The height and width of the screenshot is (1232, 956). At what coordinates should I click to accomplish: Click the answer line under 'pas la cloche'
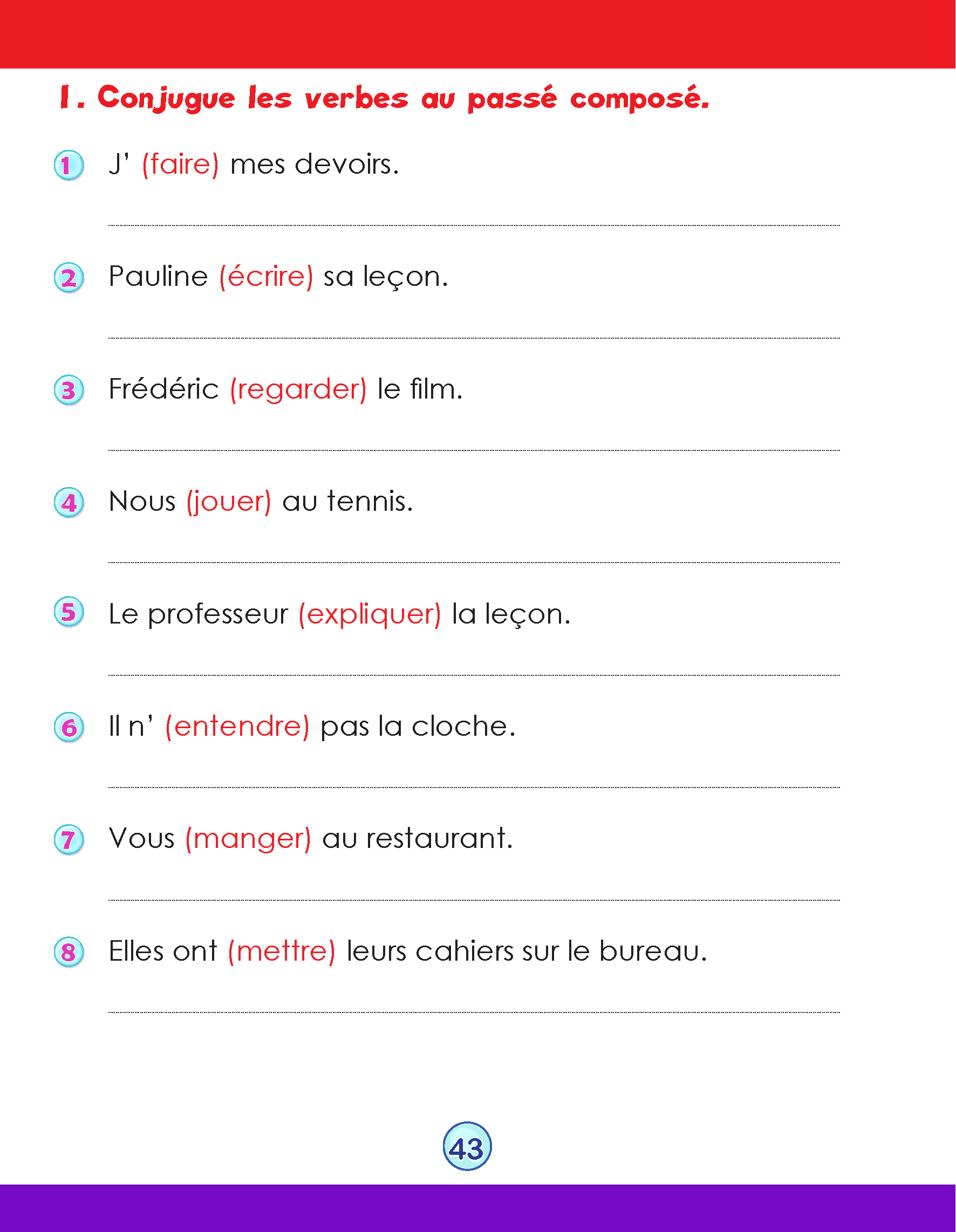tap(474, 787)
